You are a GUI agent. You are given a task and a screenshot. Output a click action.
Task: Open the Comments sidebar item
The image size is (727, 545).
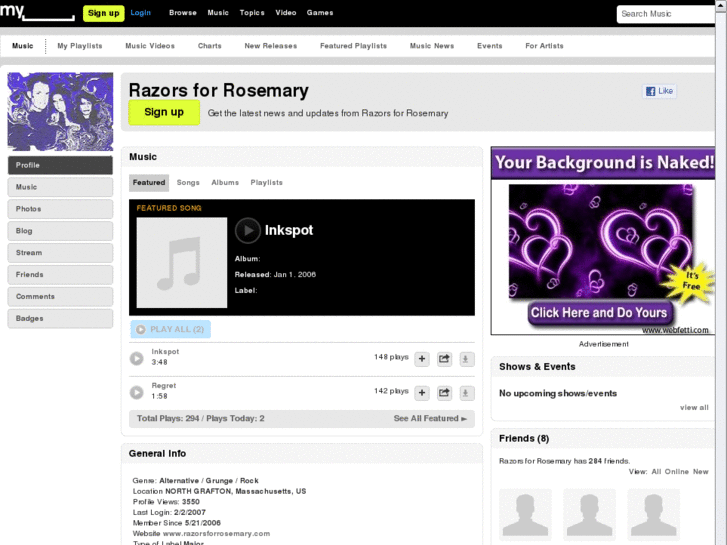(x=60, y=296)
